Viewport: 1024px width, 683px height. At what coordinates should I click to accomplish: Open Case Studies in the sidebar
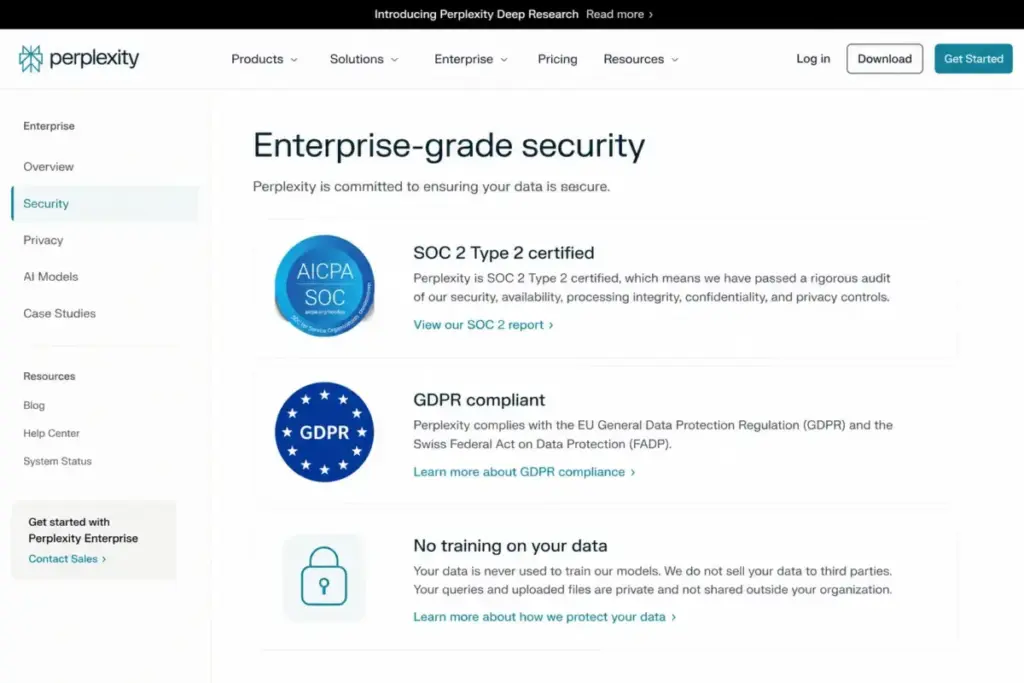pos(59,313)
